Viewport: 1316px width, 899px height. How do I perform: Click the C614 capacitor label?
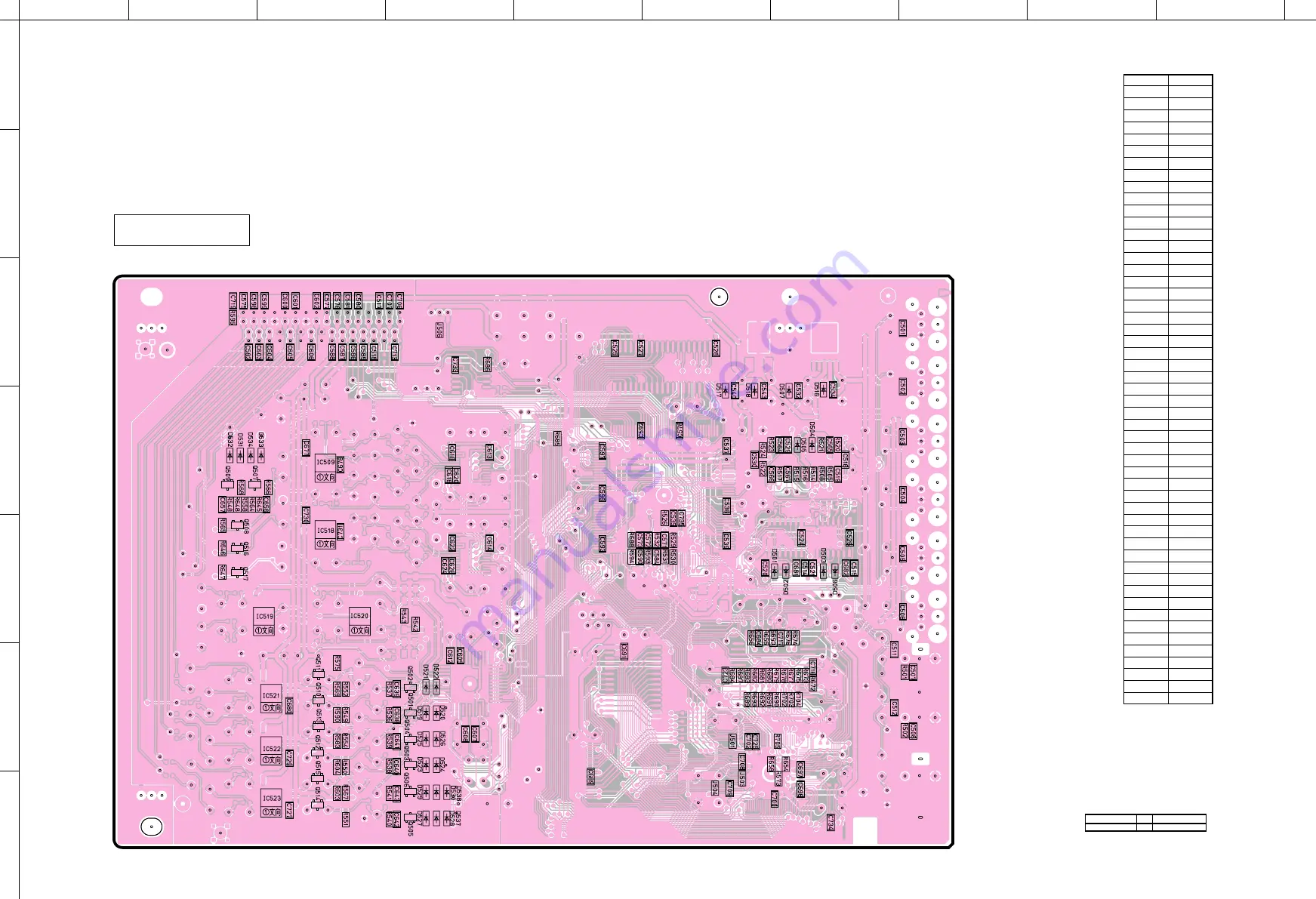(489, 543)
